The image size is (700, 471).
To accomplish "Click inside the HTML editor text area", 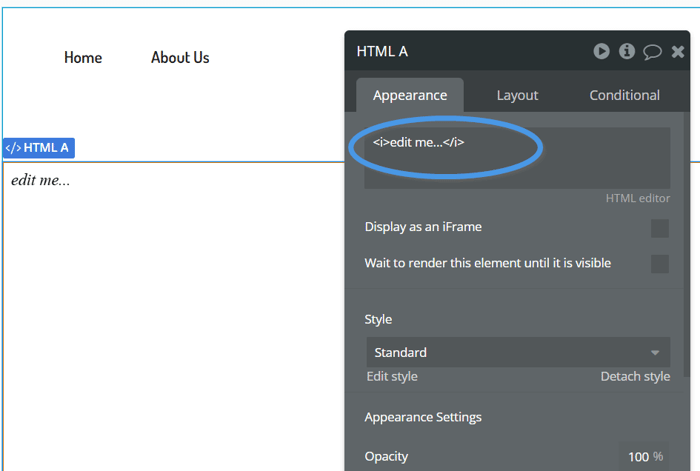I will (517, 158).
